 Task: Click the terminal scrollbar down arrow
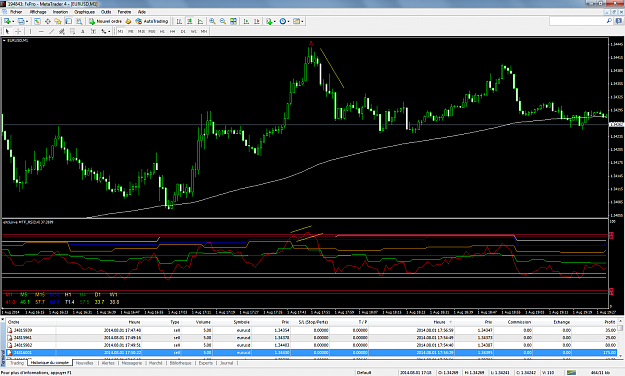(x=620, y=356)
